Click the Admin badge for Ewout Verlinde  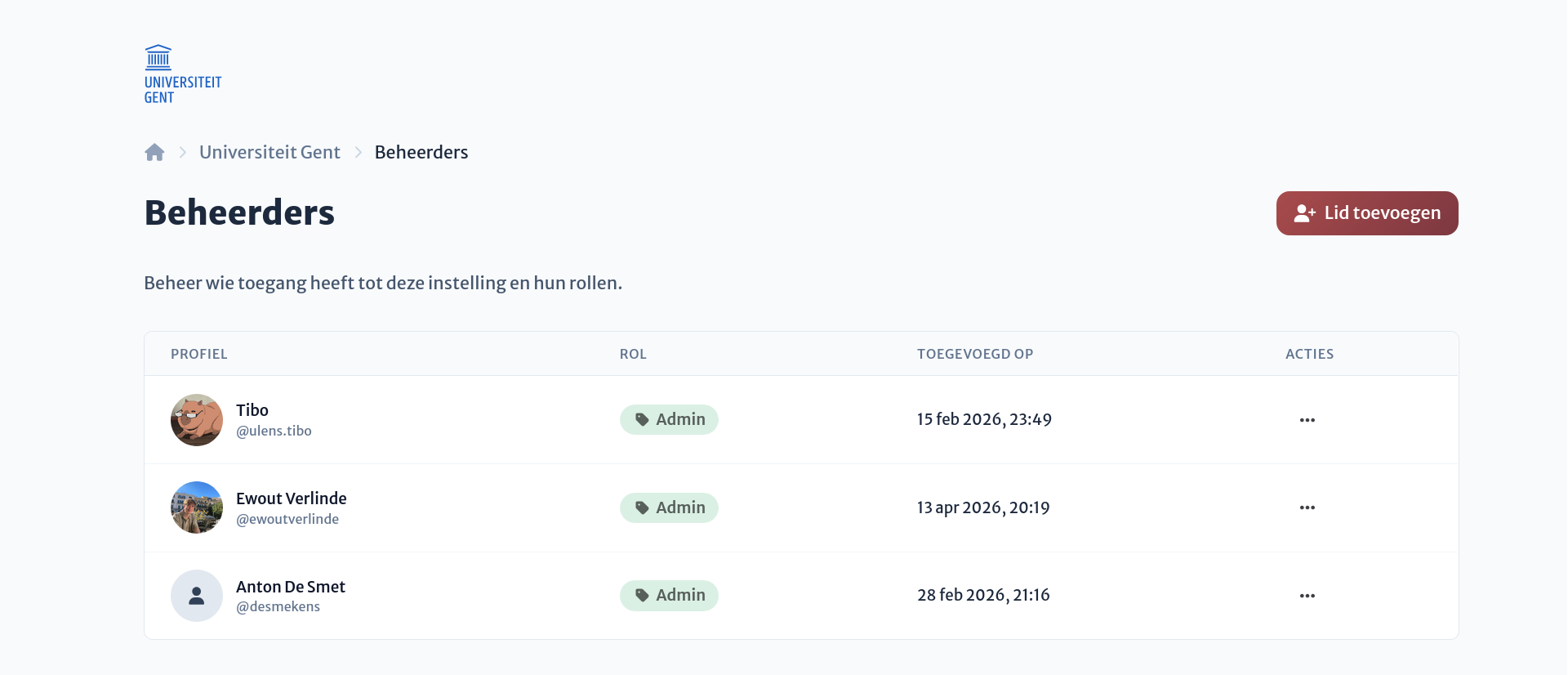click(x=669, y=507)
